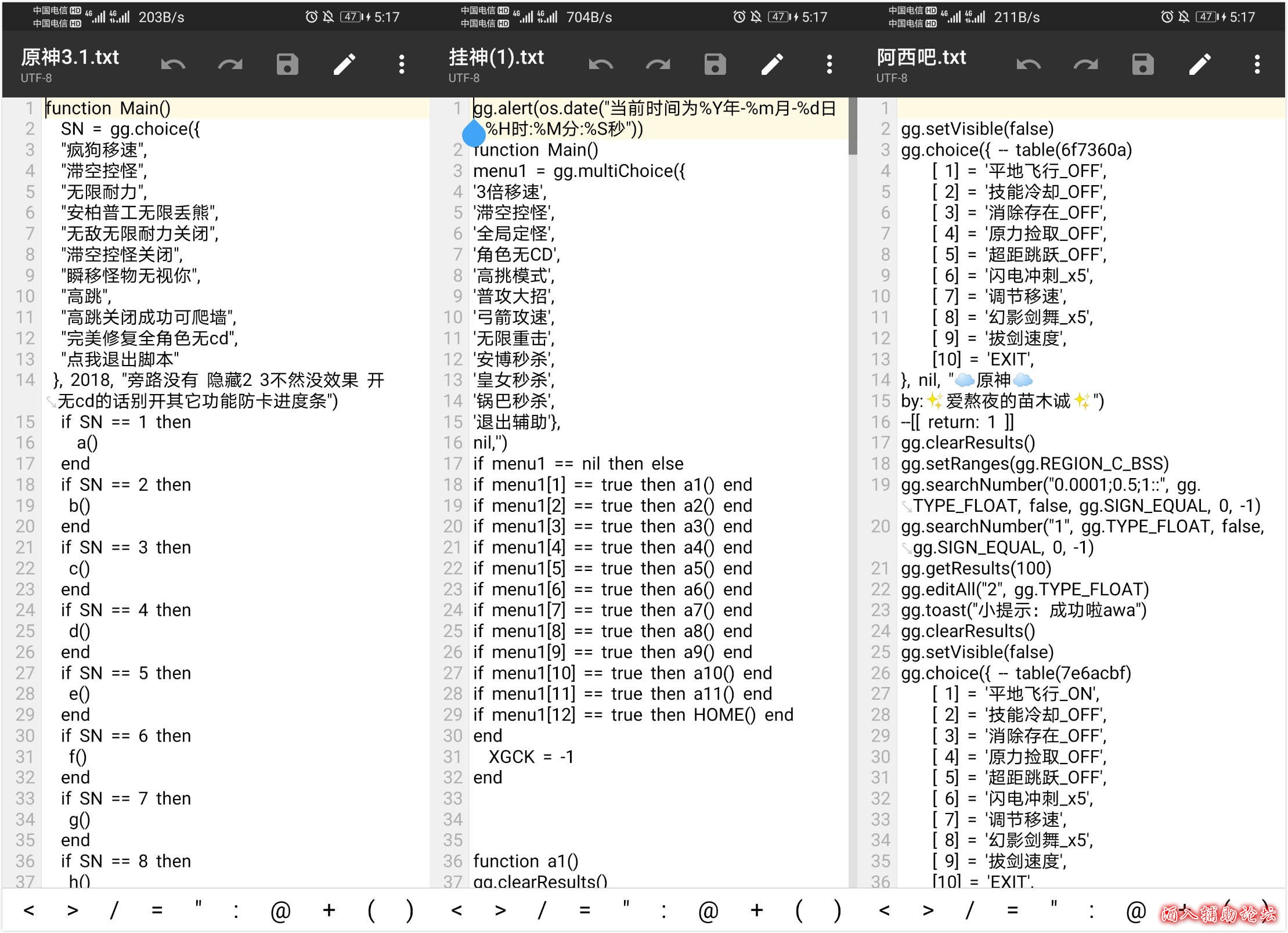
Task: Undo in the 原神3.1.txt editor
Action: point(173,64)
